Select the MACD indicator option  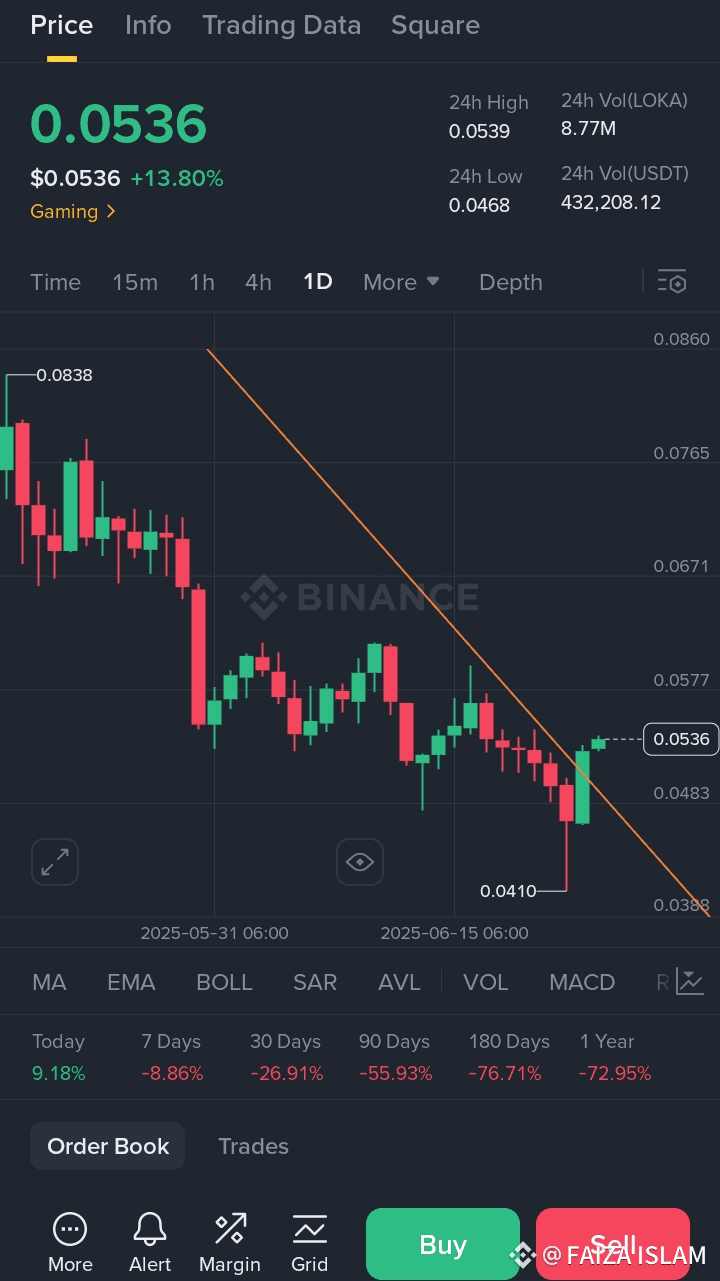point(581,982)
